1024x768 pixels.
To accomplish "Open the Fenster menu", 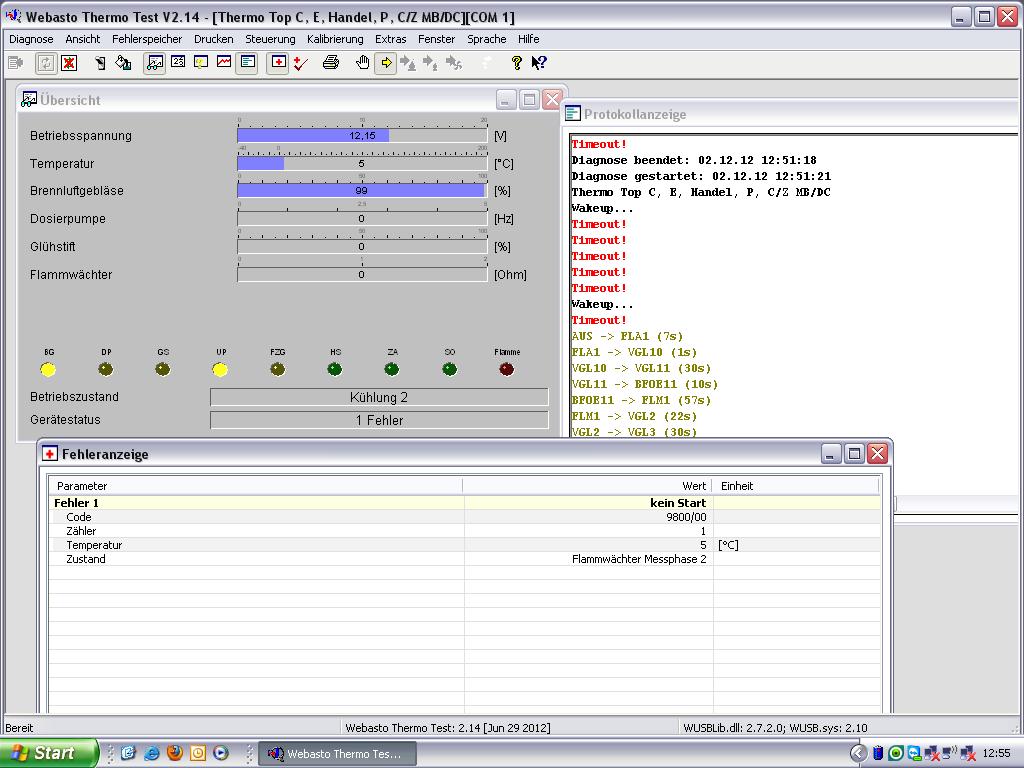I will click(436, 39).
